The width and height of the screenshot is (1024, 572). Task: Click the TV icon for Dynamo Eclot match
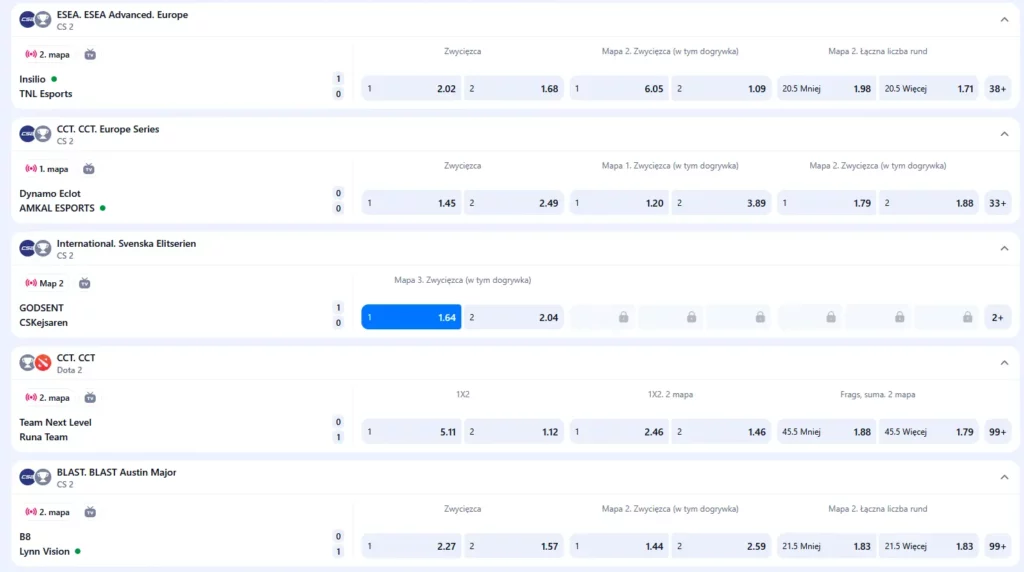tap(89, 169)
